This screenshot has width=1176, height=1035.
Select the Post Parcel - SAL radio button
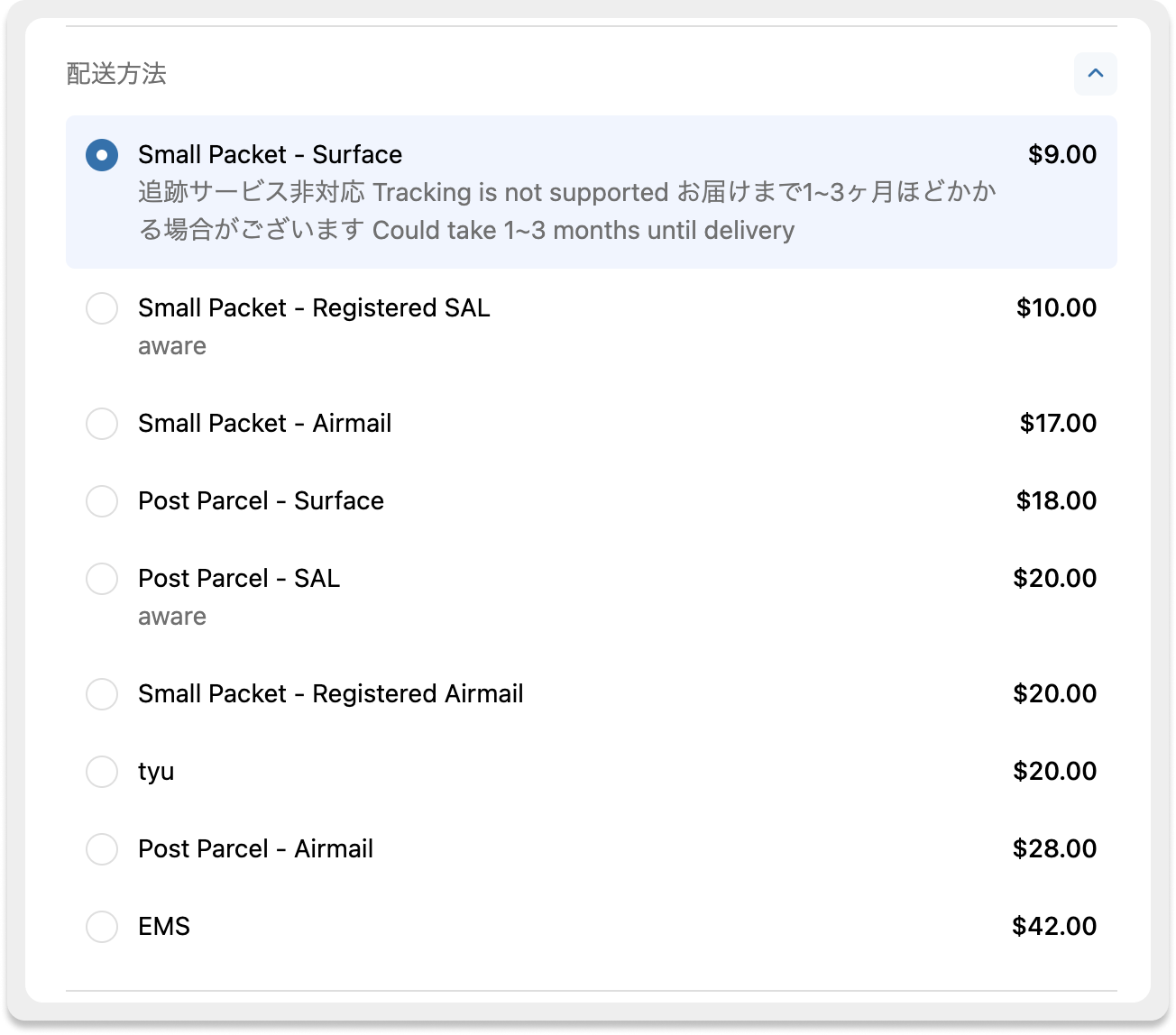[102, 579]
